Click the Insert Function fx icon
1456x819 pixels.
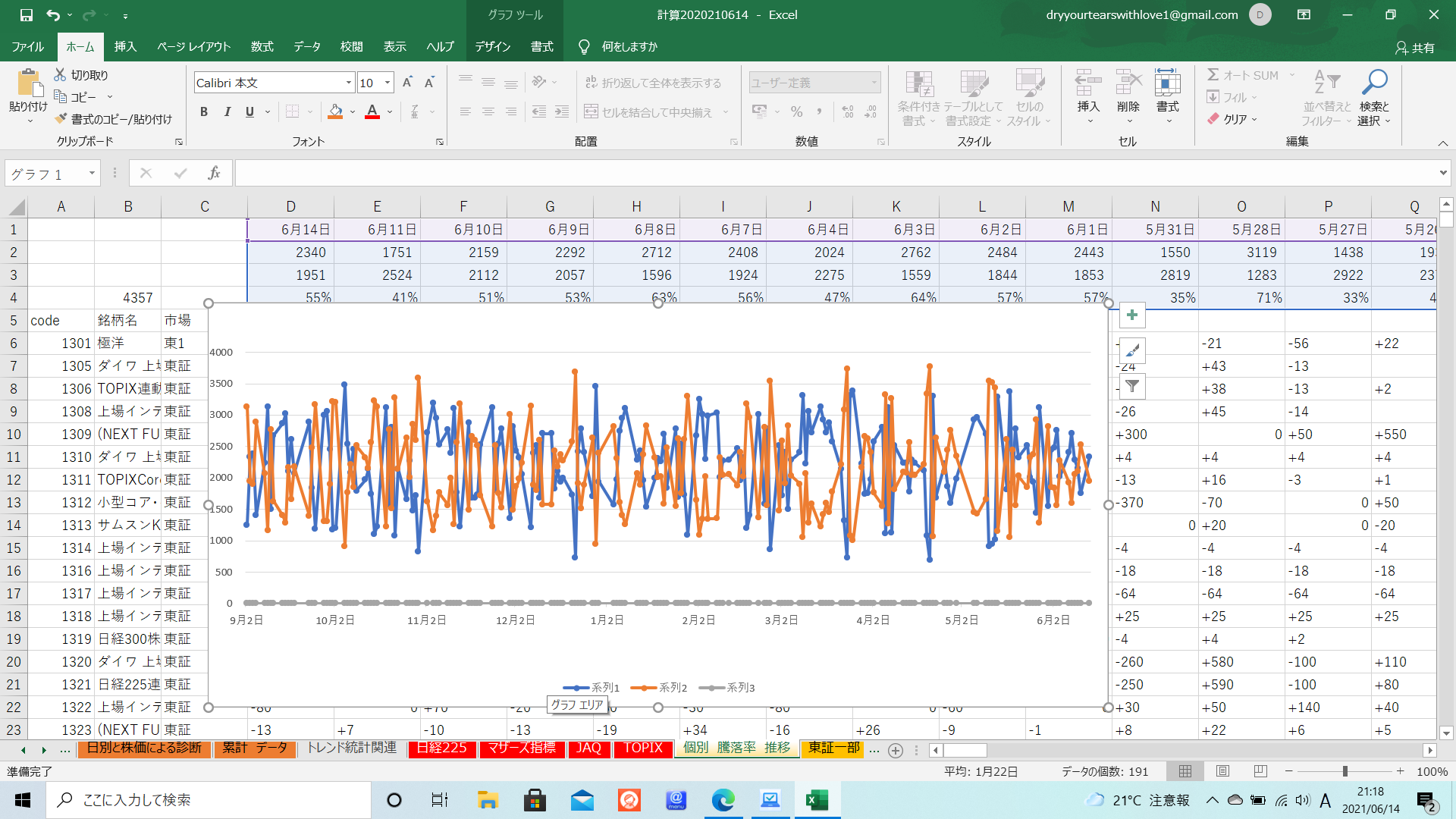coord(214,174)
